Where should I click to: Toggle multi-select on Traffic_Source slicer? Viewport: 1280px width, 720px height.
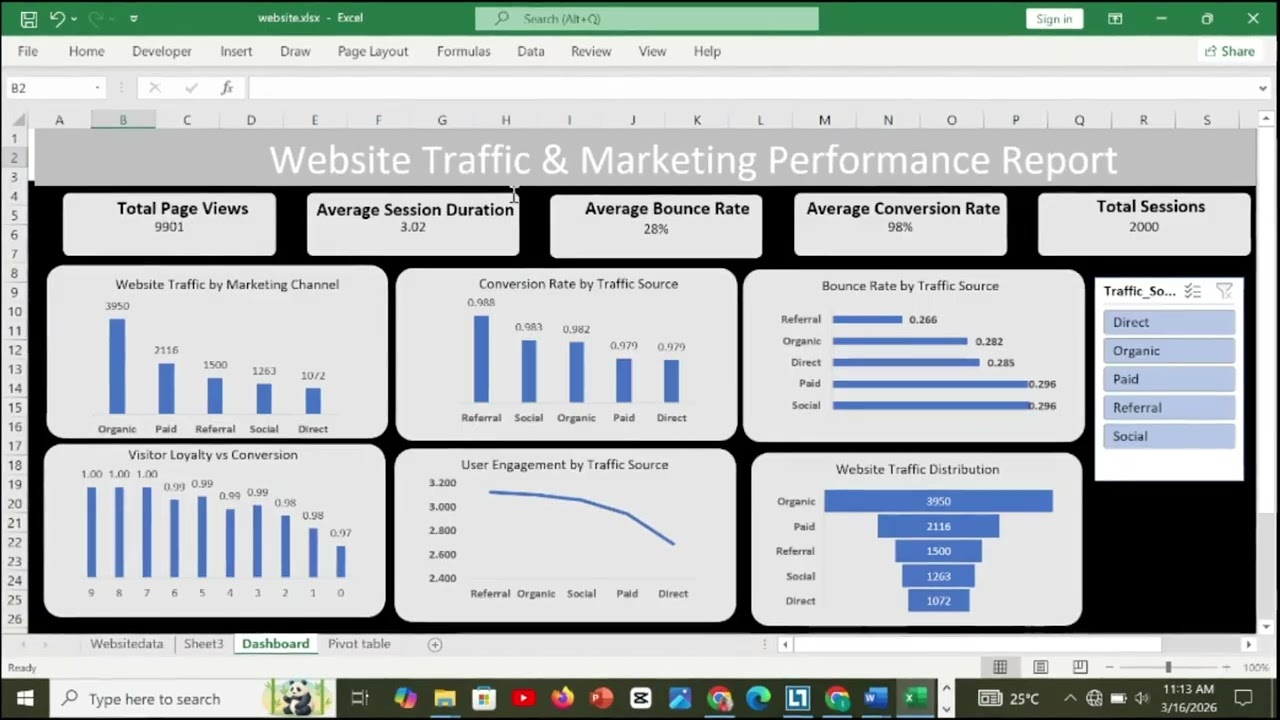tap(1192, 291)
